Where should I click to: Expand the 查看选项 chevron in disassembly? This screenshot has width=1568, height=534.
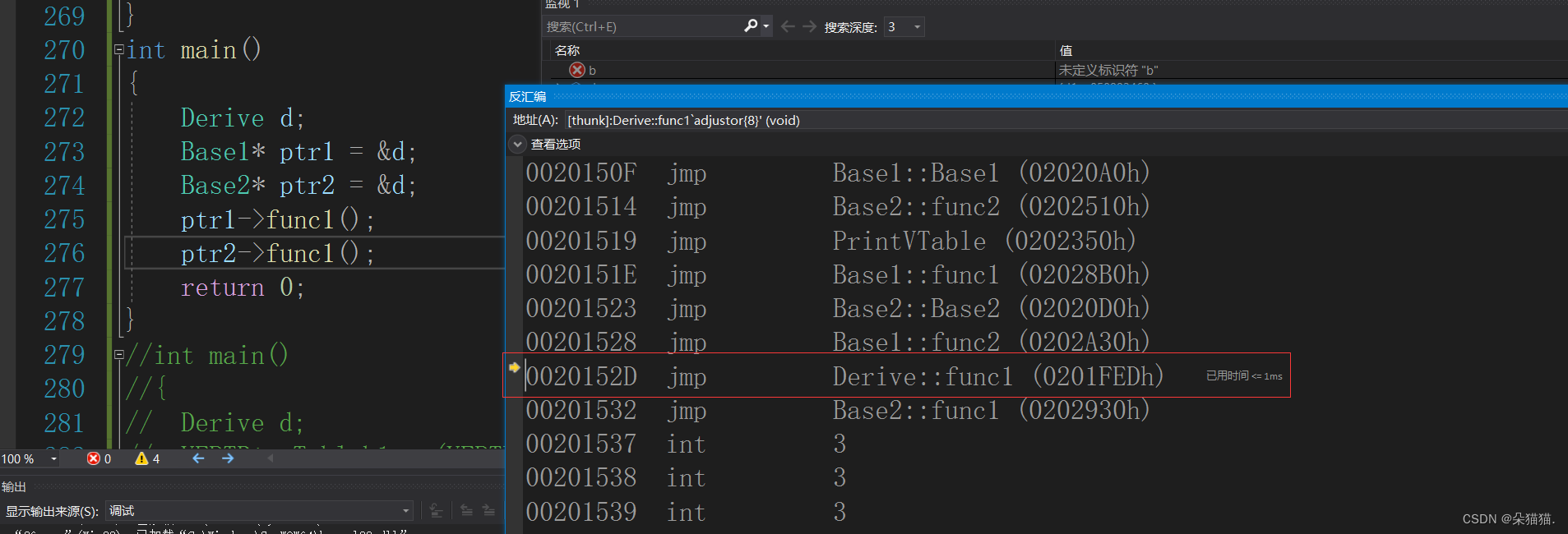pos(517,145)
